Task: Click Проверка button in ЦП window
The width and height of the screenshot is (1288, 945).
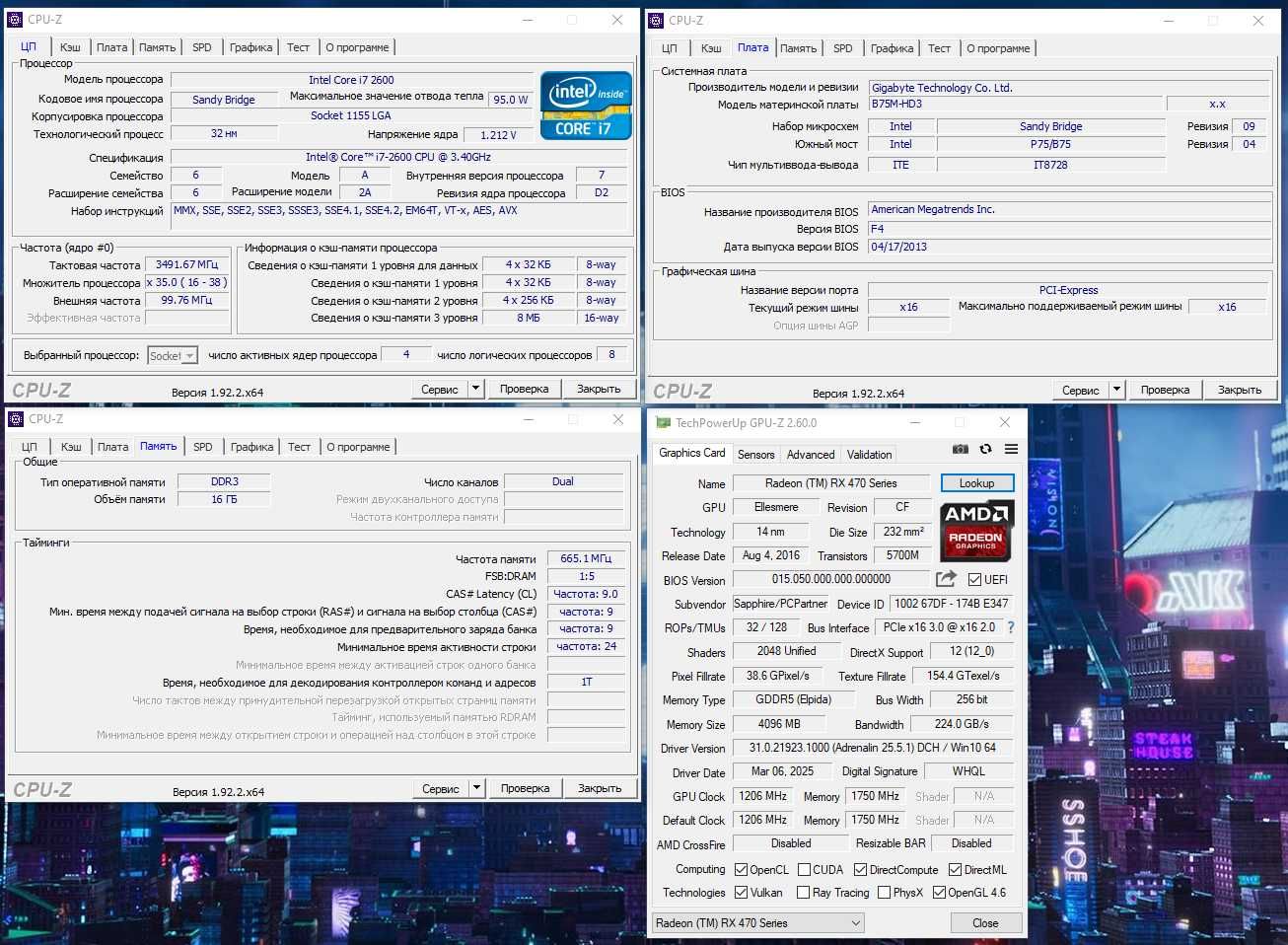Action: pyautogui.click(x=524, y=389)
